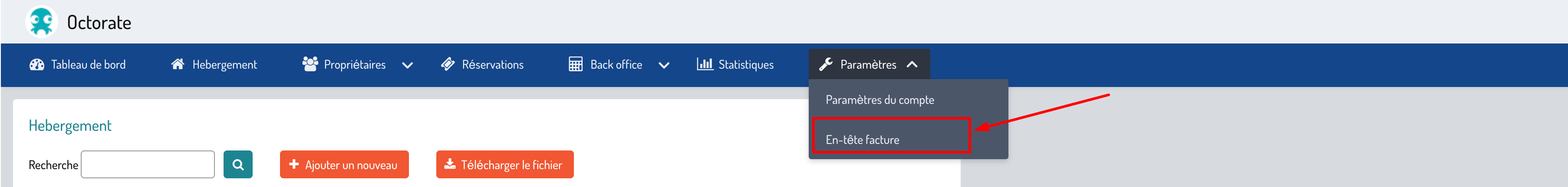The image size is (1568, 187).
Task: Focus the Recherche text field
Action: 148,164
